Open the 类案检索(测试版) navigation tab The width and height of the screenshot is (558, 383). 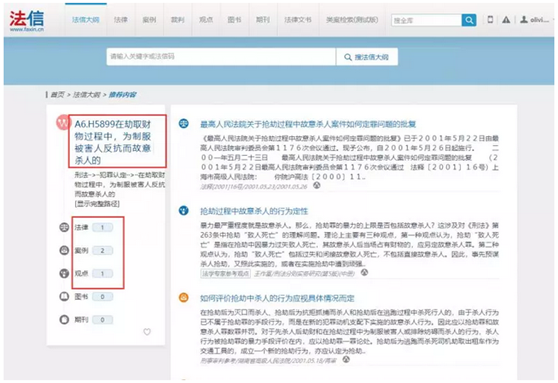pyautogui.click(x=352, y=20)
